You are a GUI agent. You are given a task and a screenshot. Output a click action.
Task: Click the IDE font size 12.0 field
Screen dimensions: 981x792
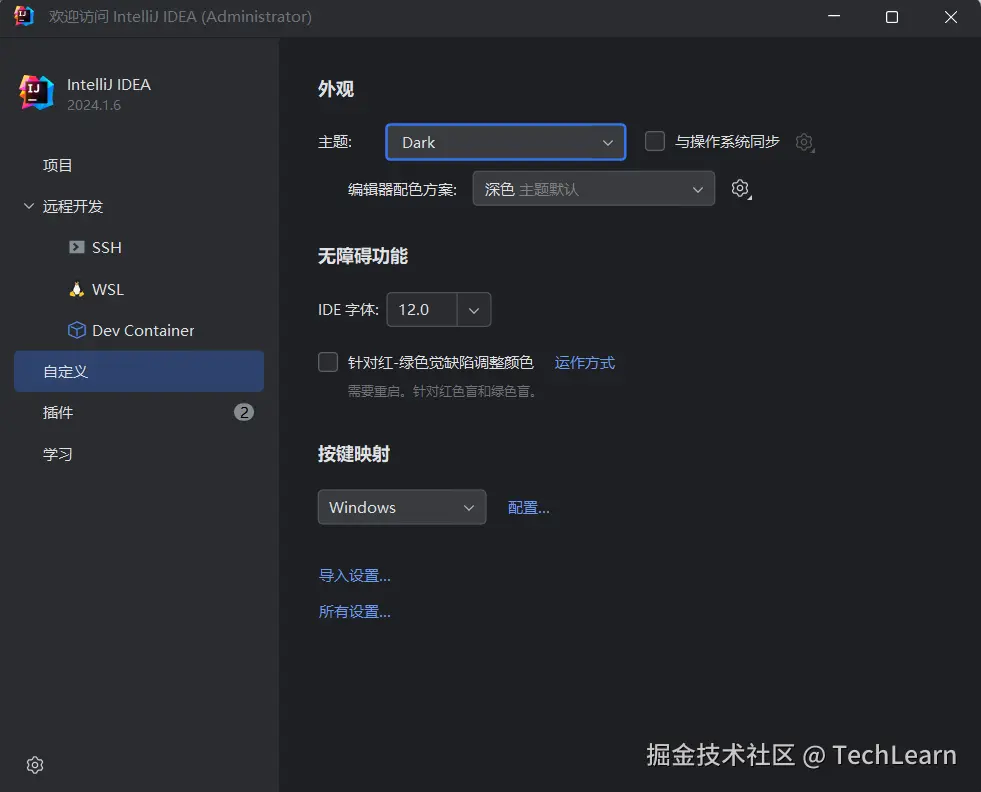click(x=422, y=310)
